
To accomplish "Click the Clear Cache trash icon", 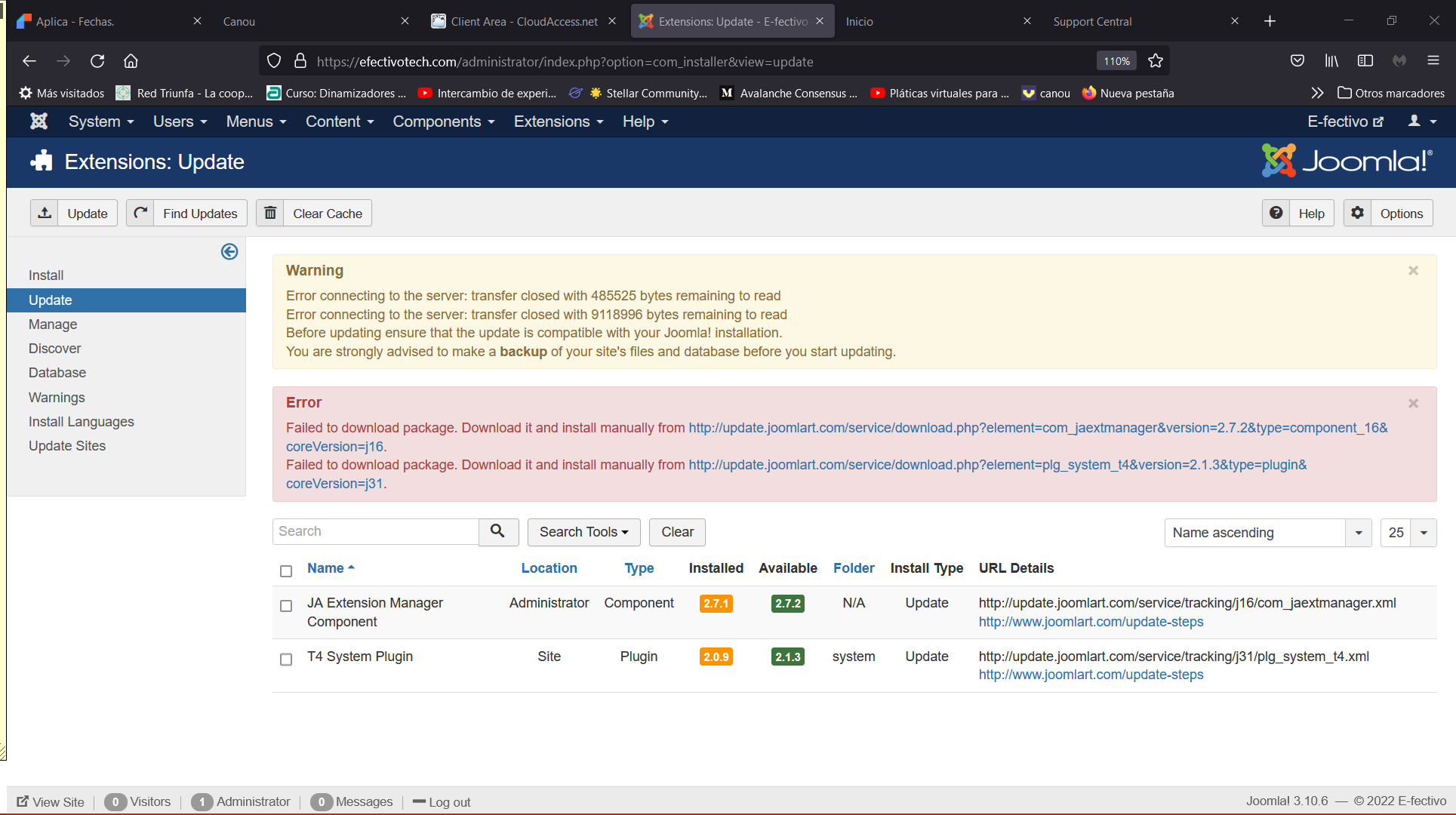I will (x=270, y=214).
